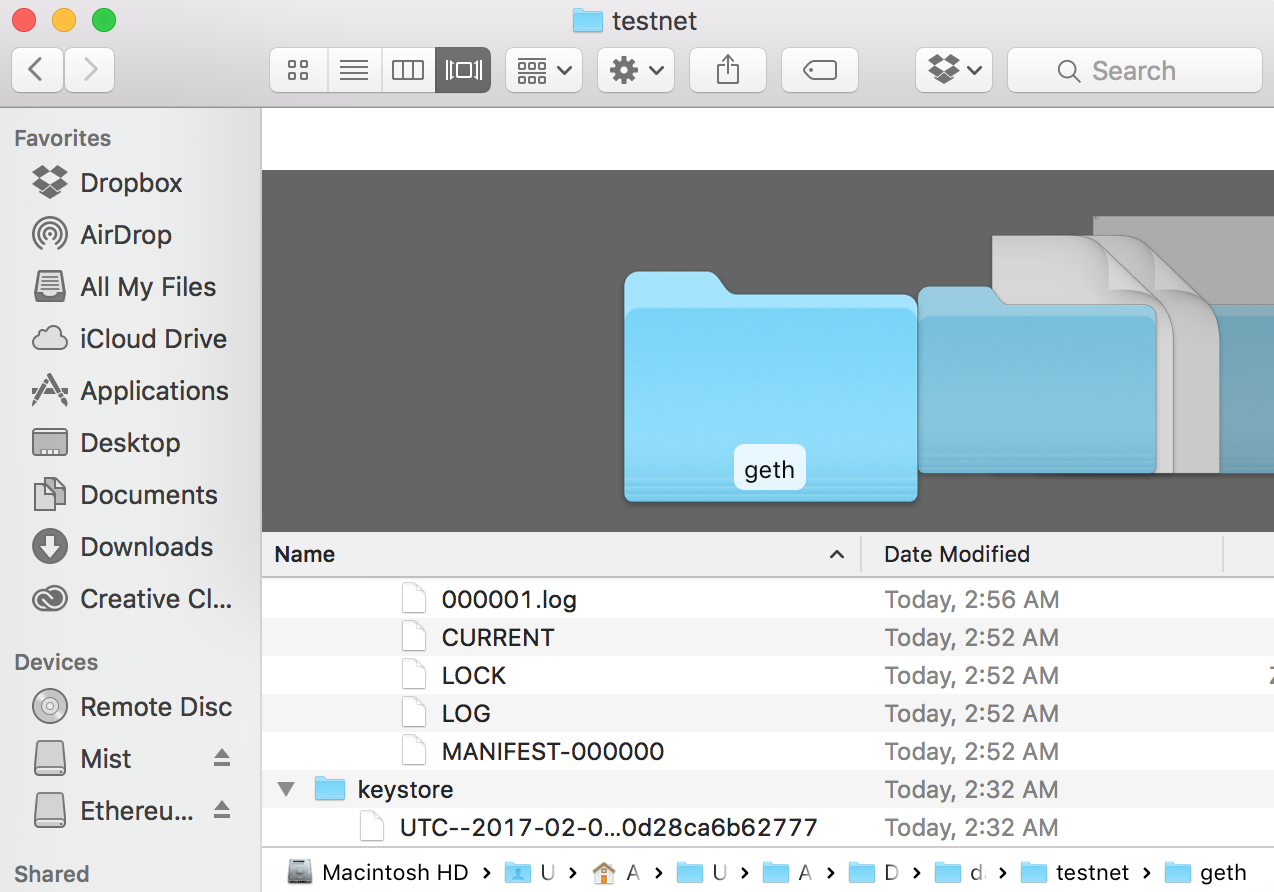Image resolution: width=1274 pixels, height=892 pixels.
Task: Eject the Mist volume
Action: click(x=222, y=758)
